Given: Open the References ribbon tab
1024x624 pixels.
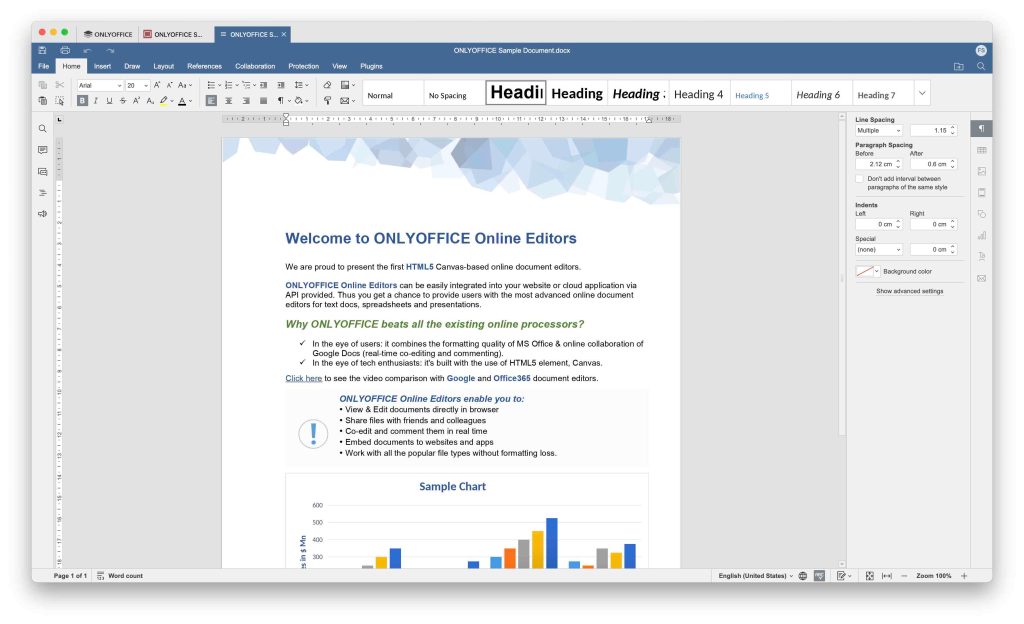Looking at the screenshot, I should click(204, 66).
